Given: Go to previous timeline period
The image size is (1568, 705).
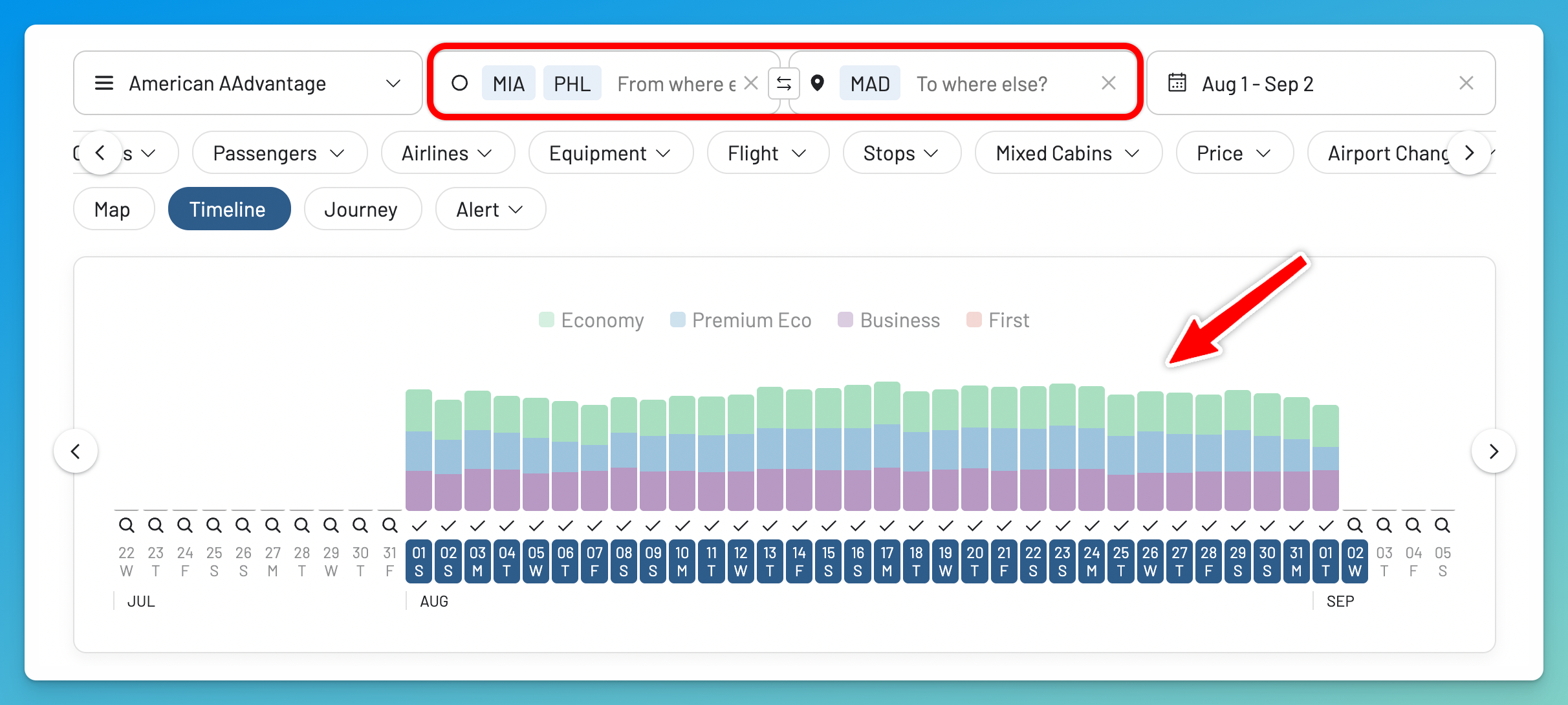Looking at the screenshot, I should (76, 451).
